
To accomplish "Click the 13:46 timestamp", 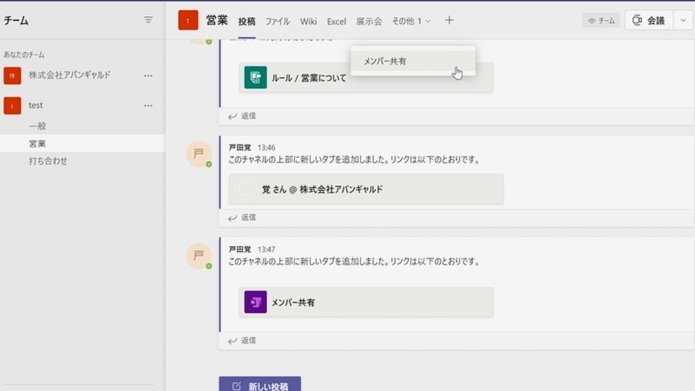I will [266, 147].
